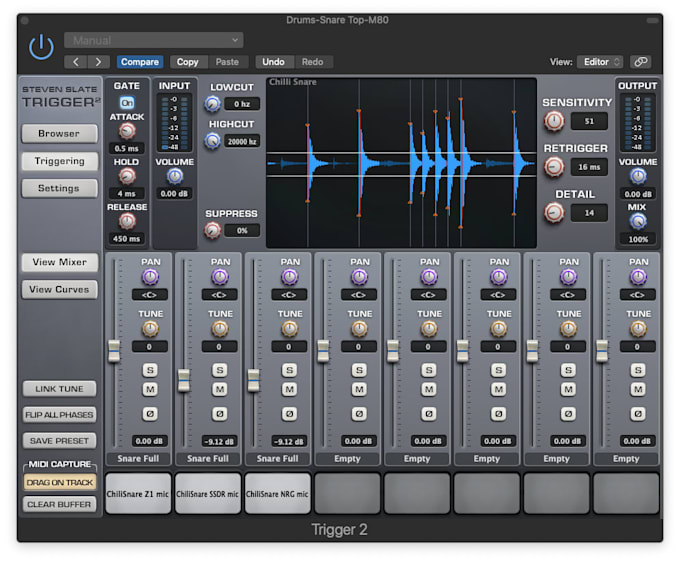Open the Browser page

click(59, 134)
